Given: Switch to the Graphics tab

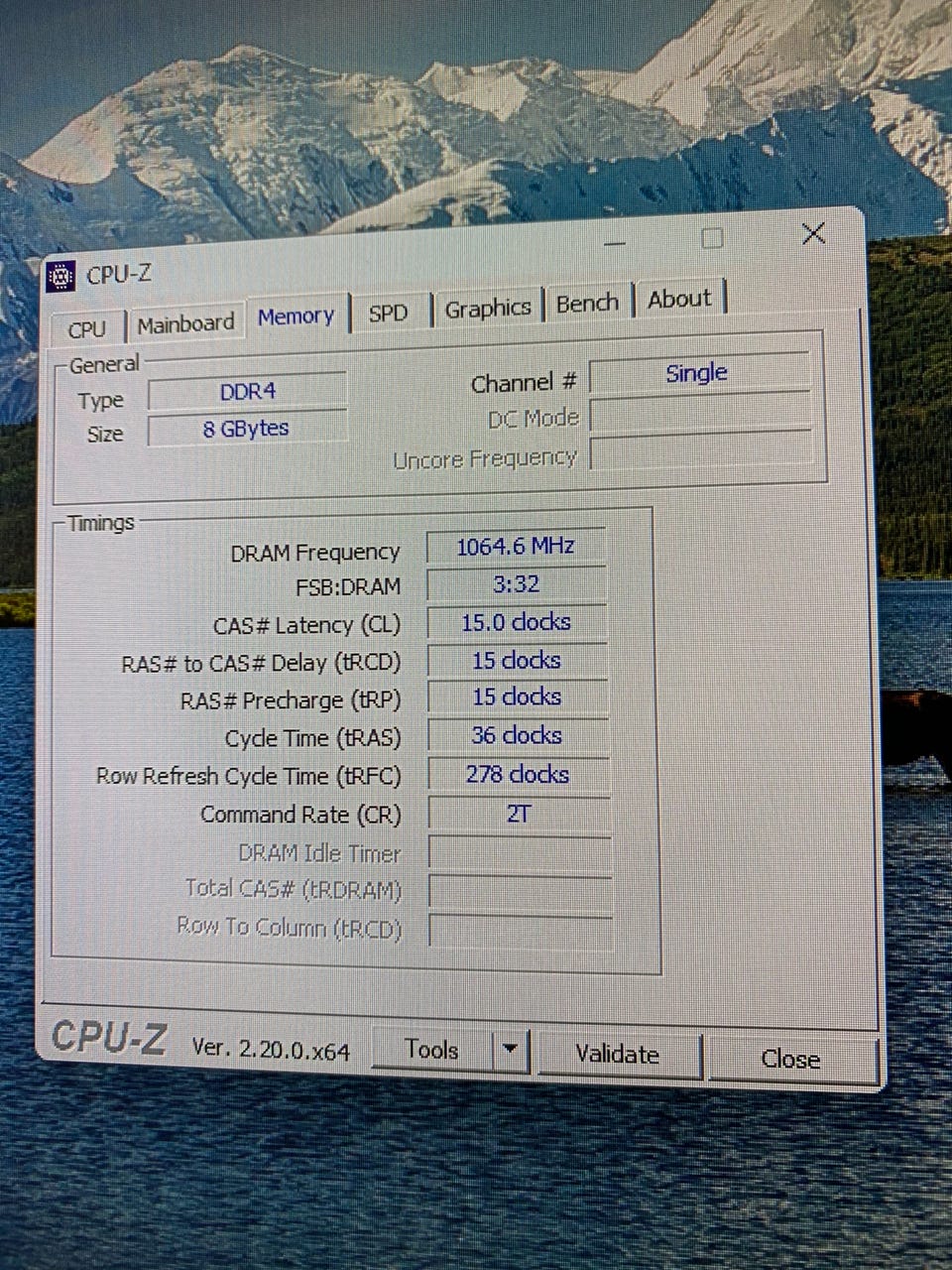Looking at the screenshot, I should pyautogui.click(x=488, y=309).
